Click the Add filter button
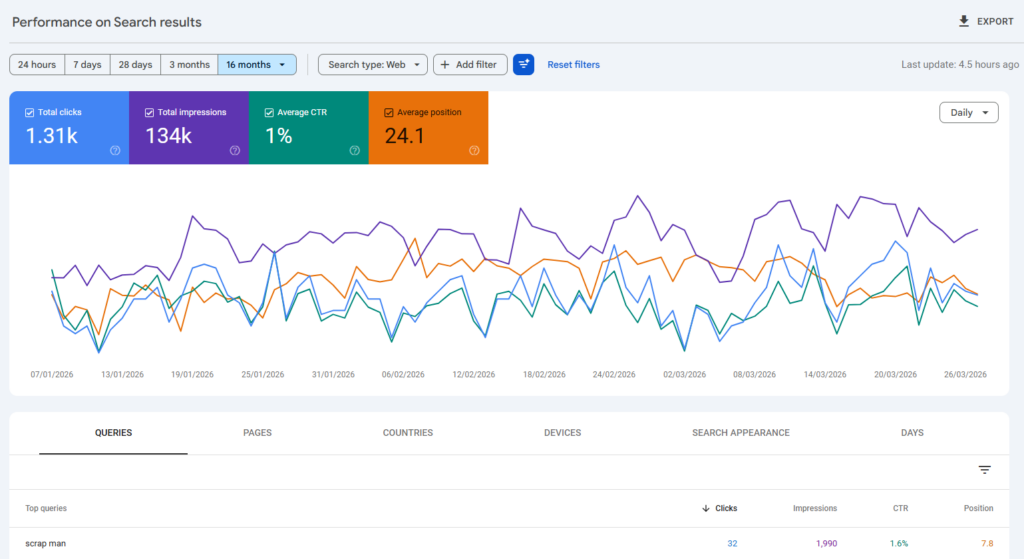This screenshot has width=1024, height=559. (470, 64)
